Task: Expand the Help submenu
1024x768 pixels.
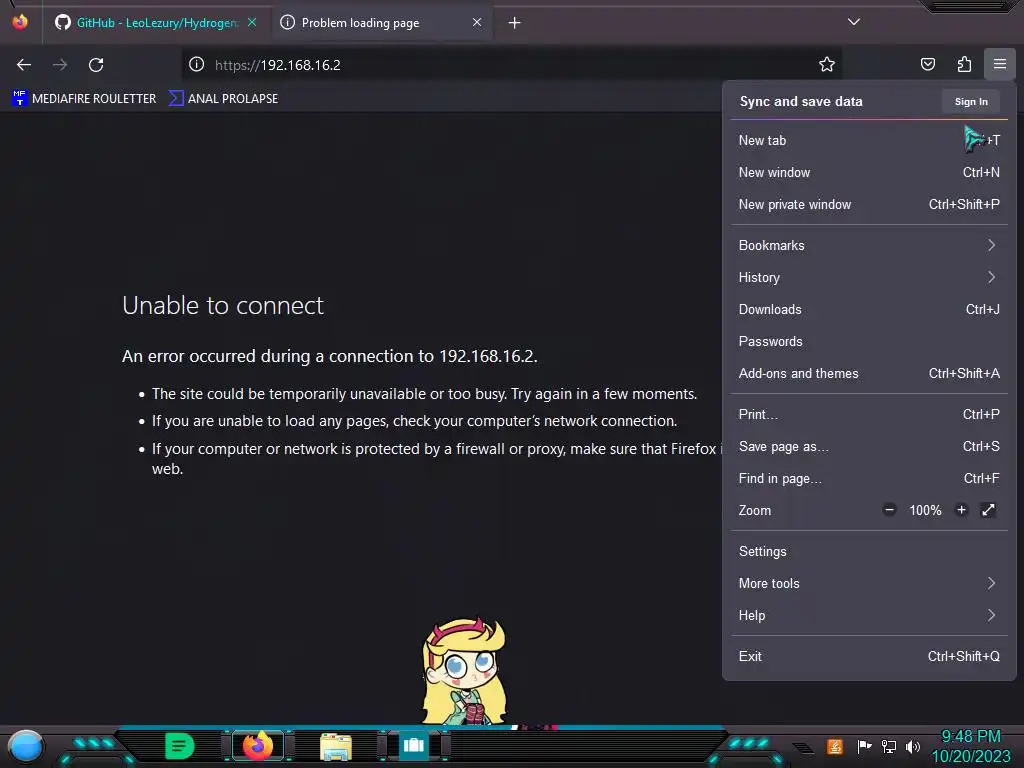Action: pyautogui.click(x=869, y=616)
